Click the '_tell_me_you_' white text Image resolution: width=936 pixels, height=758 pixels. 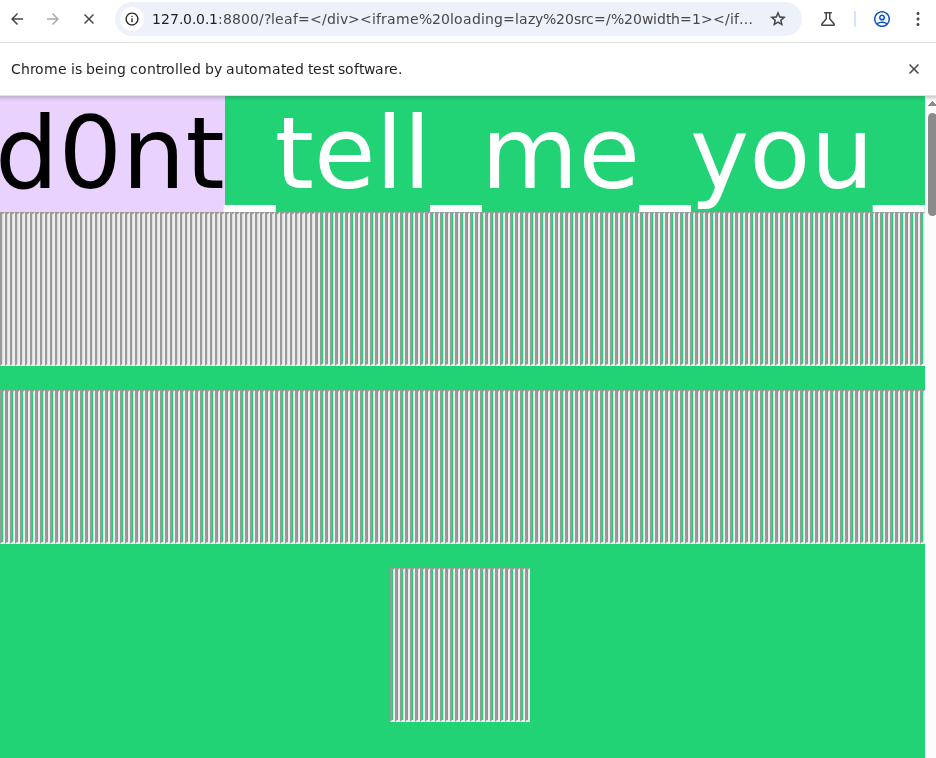(x=575, y=161)
